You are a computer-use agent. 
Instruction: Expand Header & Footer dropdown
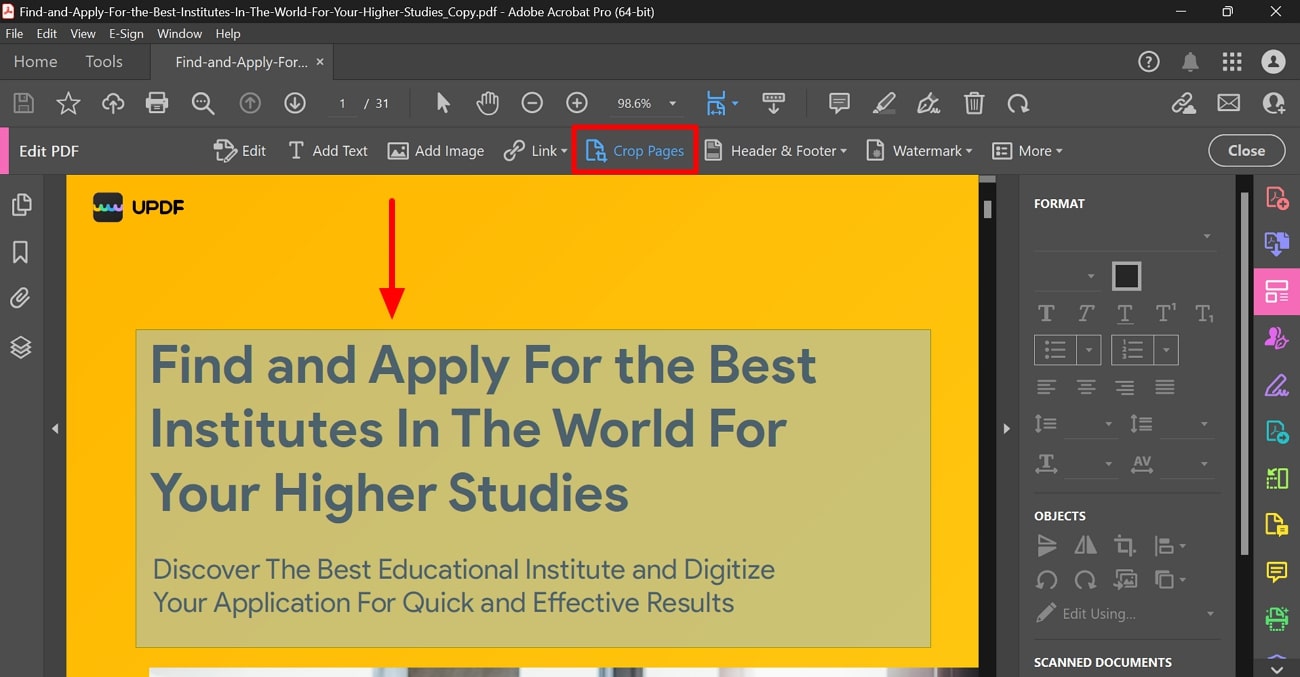click(x=843, y=152)
